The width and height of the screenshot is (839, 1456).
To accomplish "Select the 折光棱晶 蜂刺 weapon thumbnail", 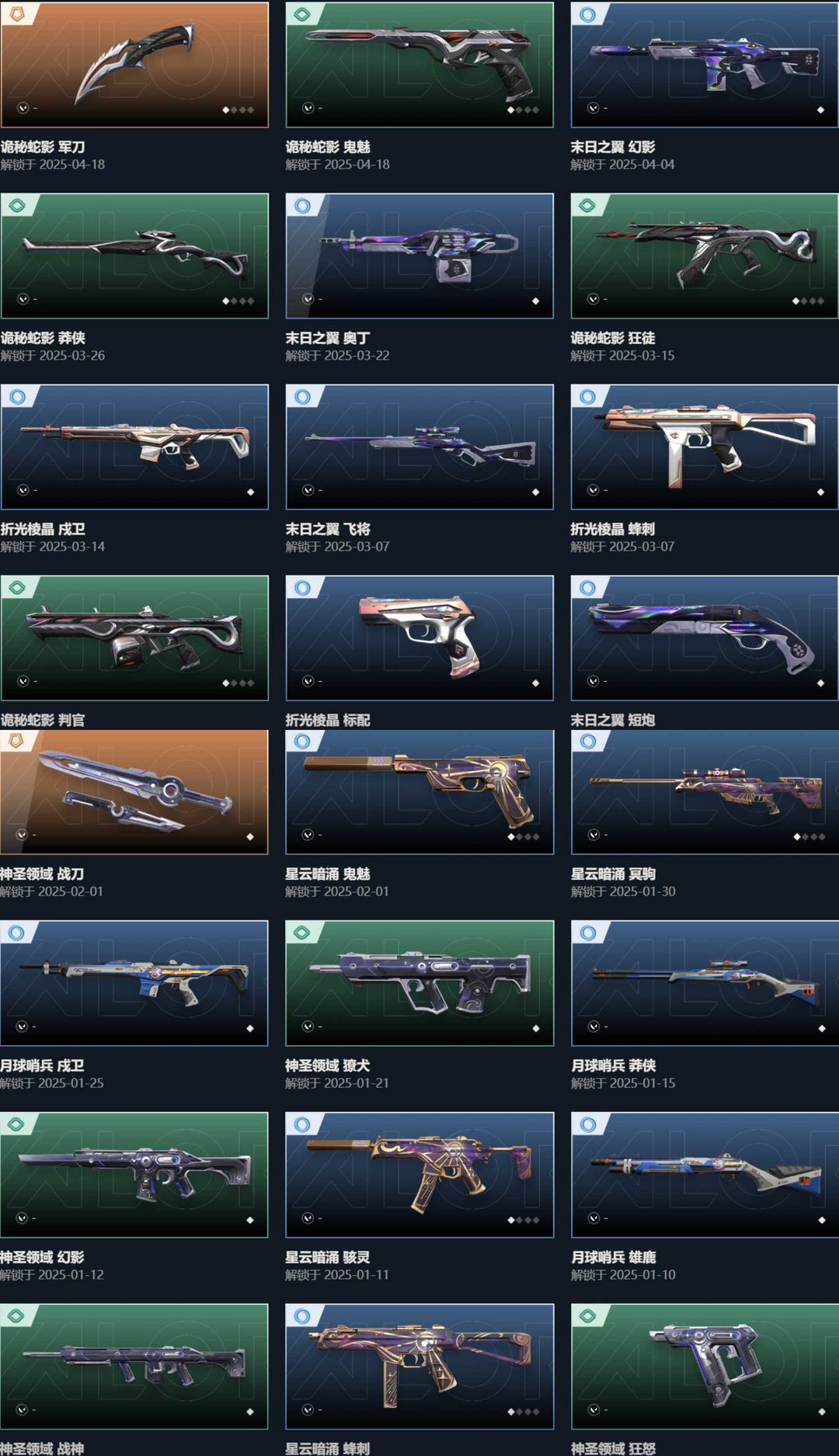I will (705, 447).
